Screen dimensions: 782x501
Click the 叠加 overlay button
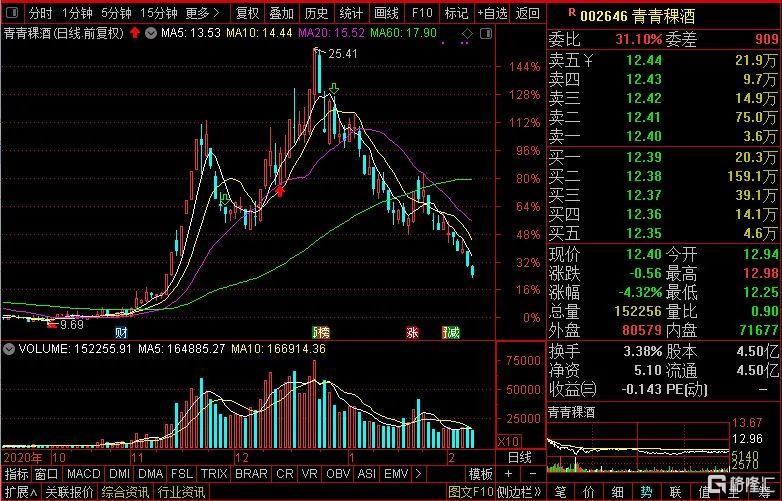pyautogui.click(x=281, y=13)
